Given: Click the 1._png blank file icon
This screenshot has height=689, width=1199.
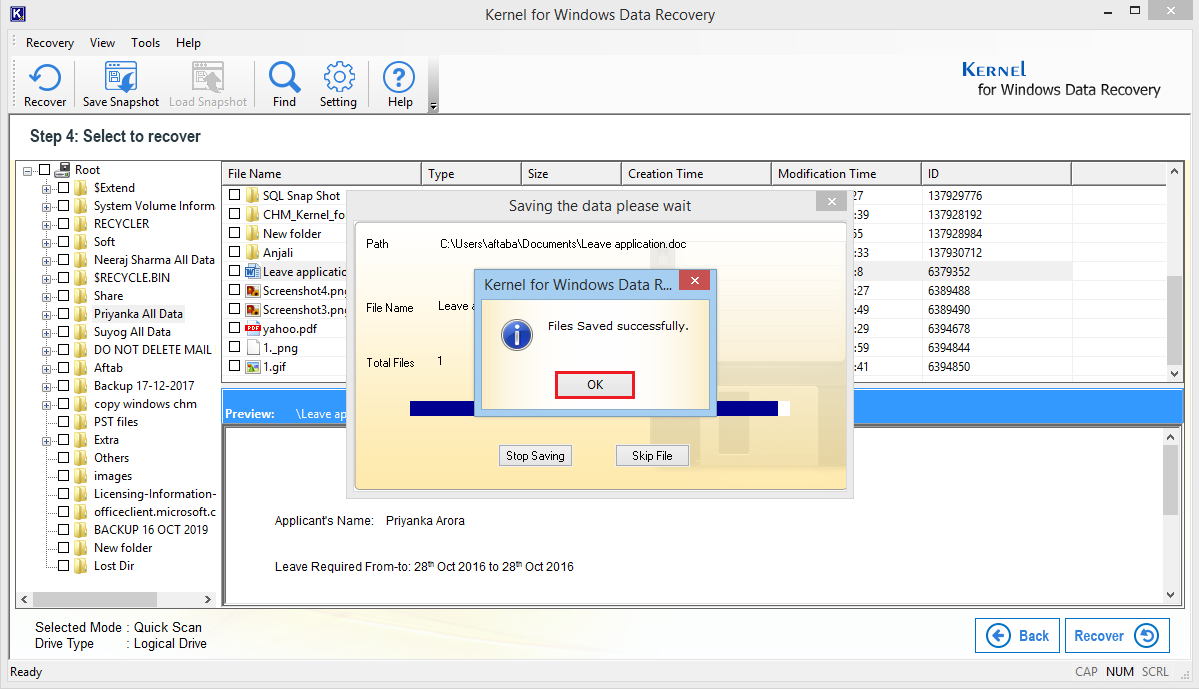Looking at the screenshot, I should pos(252,347).
